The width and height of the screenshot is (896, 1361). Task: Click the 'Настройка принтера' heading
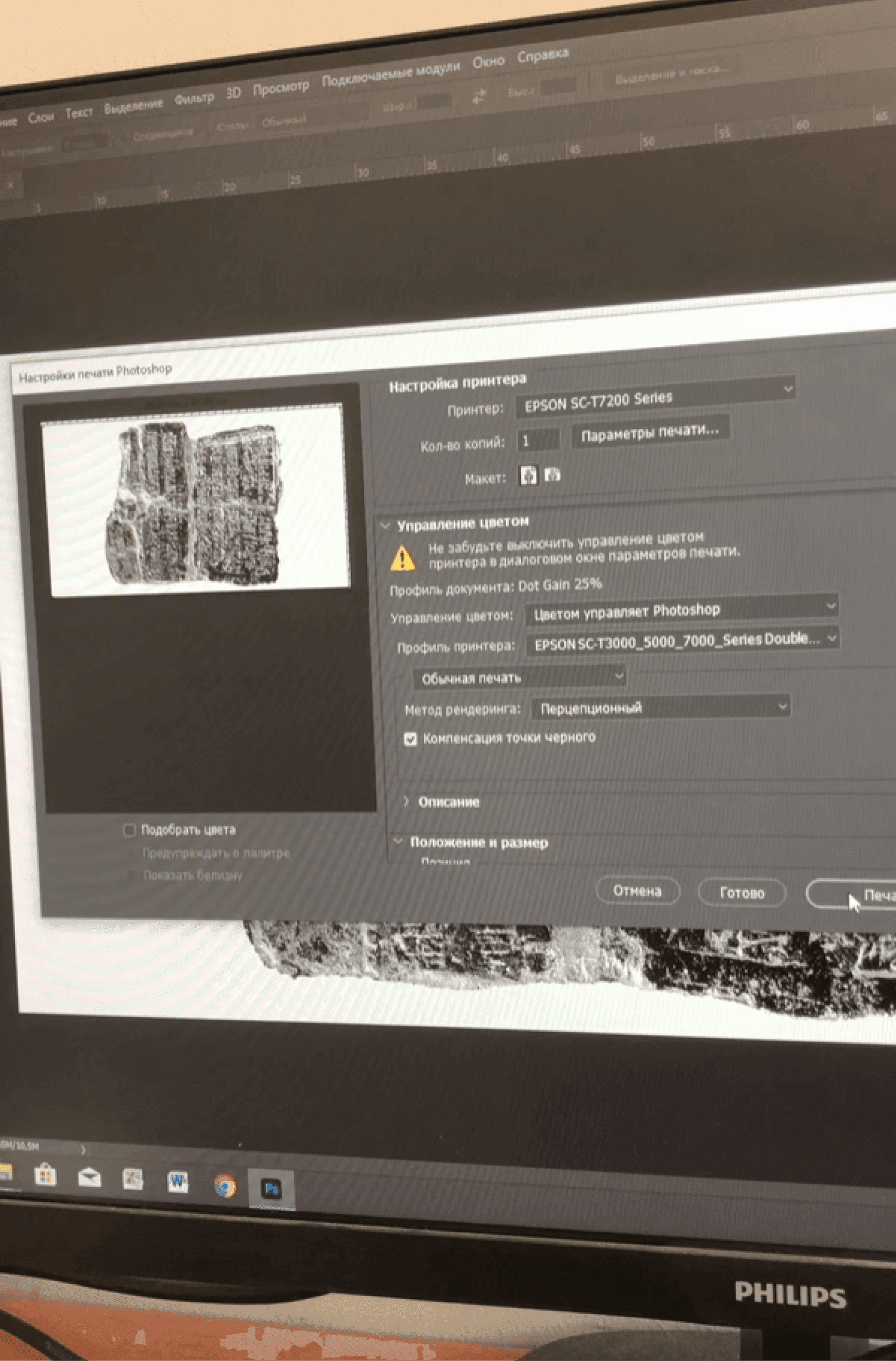pyautogui.click(x=458, y=382)
